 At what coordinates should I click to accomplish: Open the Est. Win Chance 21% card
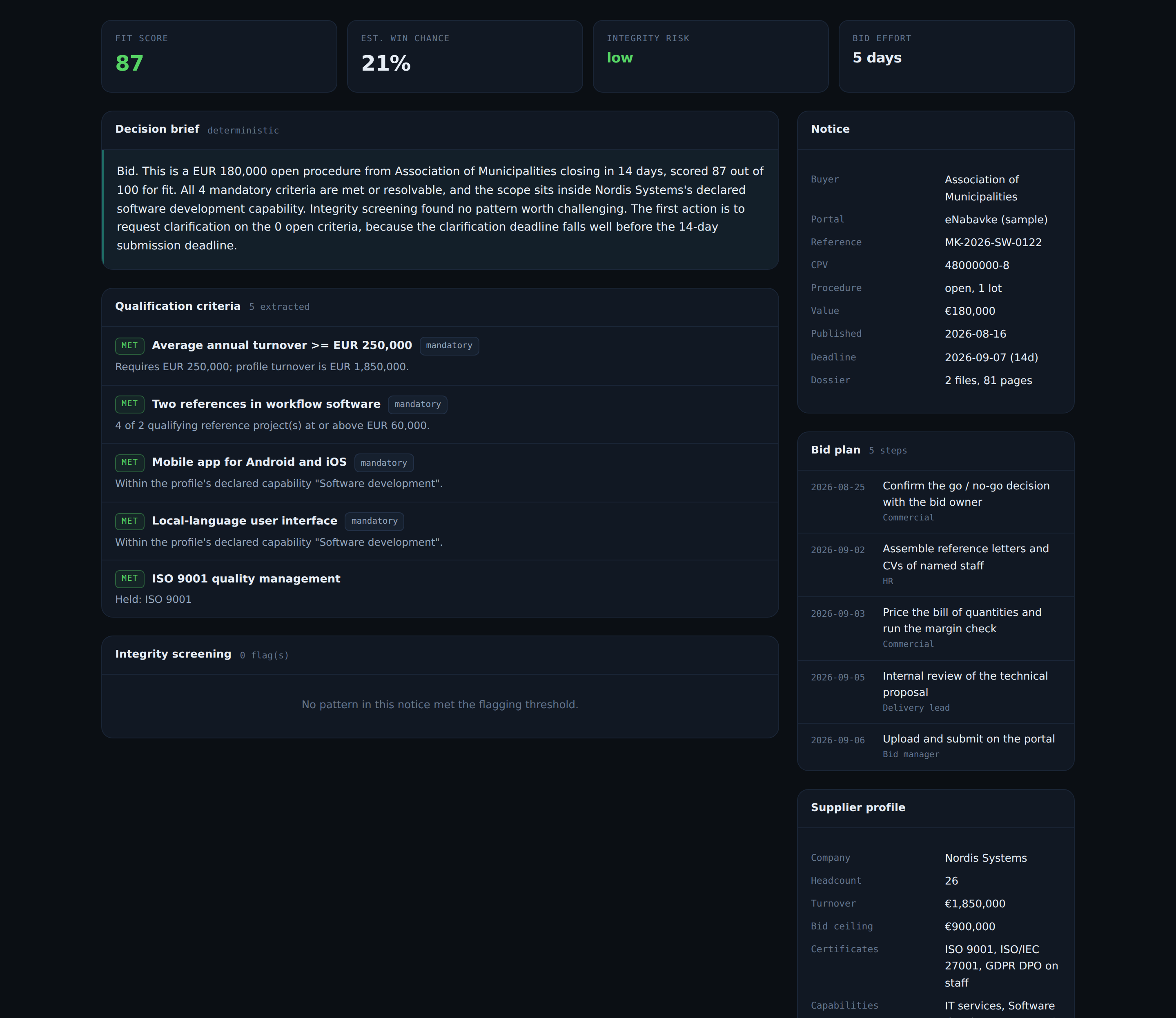click(464, 56)
